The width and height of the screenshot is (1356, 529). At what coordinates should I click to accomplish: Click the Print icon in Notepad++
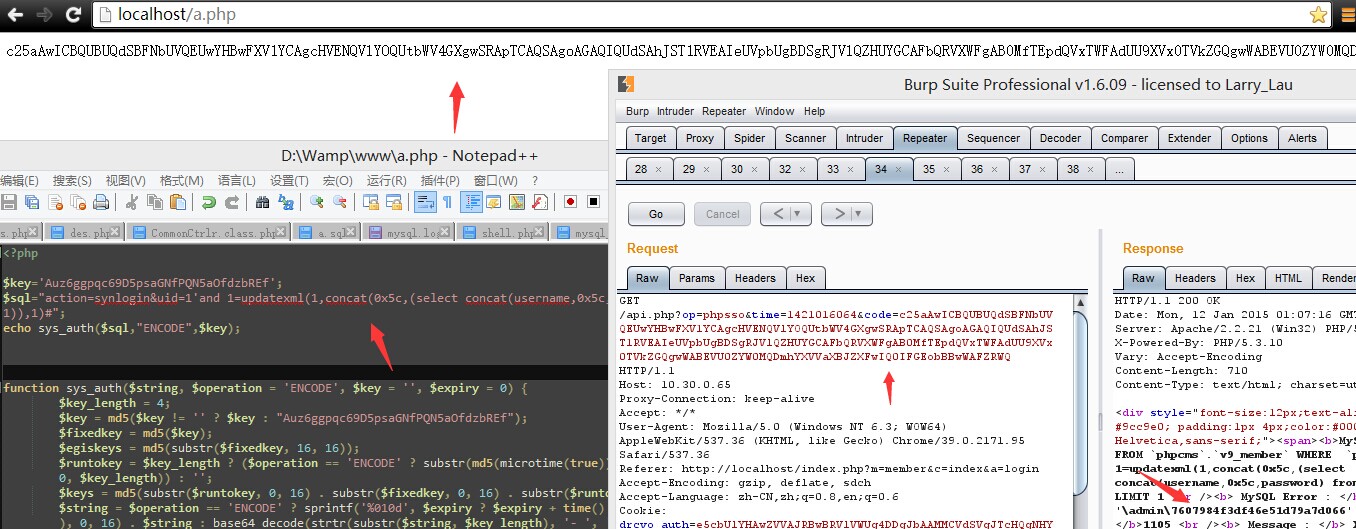tap(101, 202)
